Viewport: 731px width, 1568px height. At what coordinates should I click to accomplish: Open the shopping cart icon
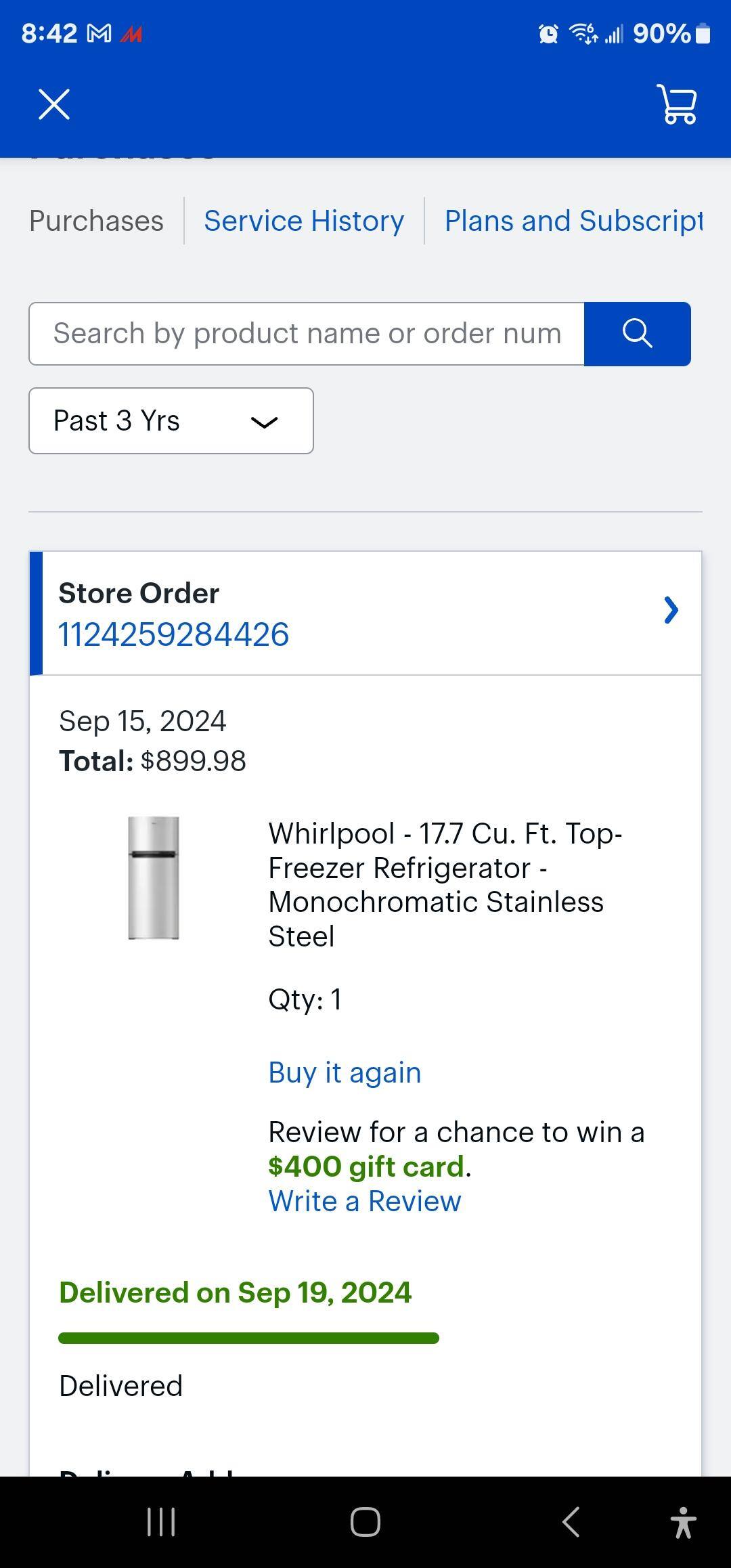tap(677, 105)
